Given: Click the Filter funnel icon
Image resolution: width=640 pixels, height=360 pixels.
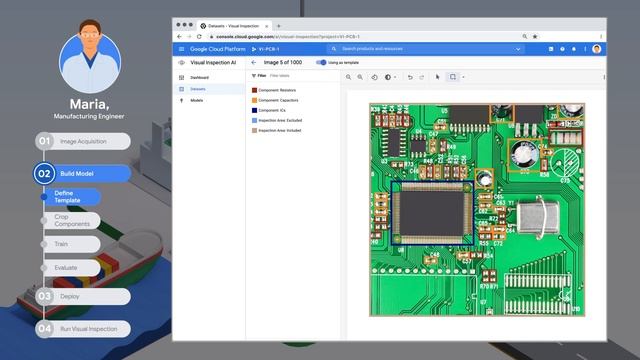Looking at the screenshot, I should tap(254, 76).
